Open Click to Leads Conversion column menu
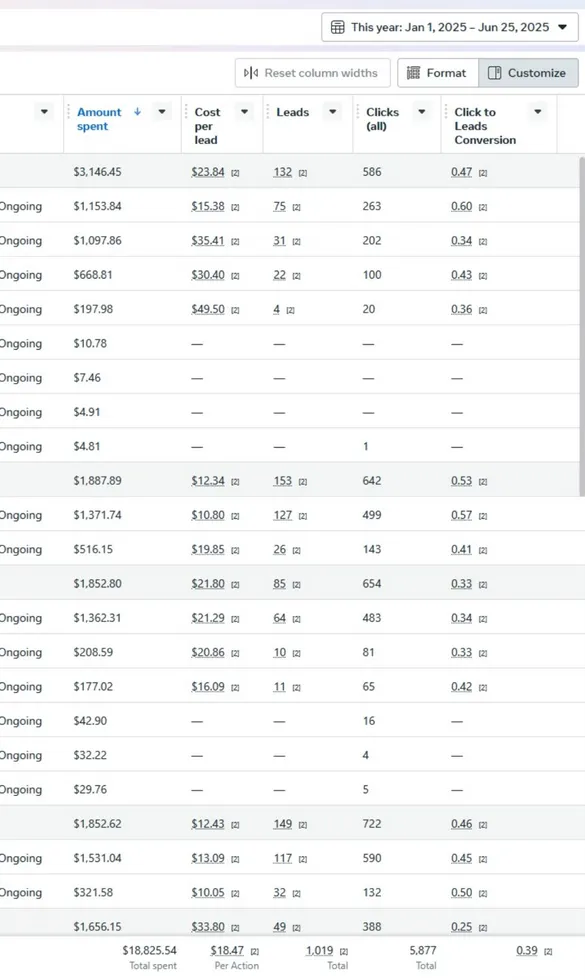 coord(538,112)
